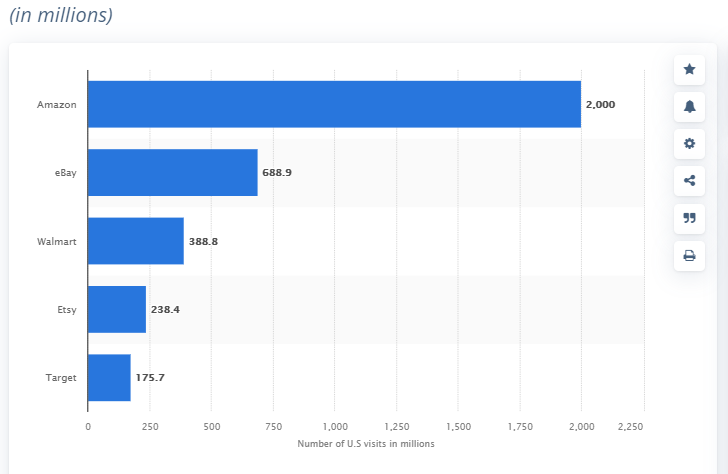Viewport: 728px width, 474px height.
Task: Click the 500 x-axis tick label
Action: (x=212, y=427)
